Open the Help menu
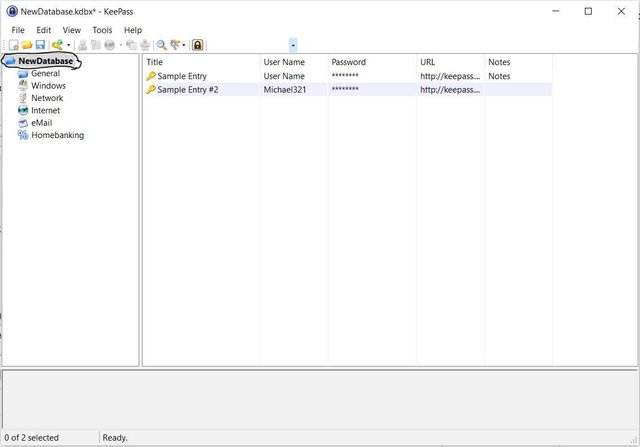 [x=133, y=30]
